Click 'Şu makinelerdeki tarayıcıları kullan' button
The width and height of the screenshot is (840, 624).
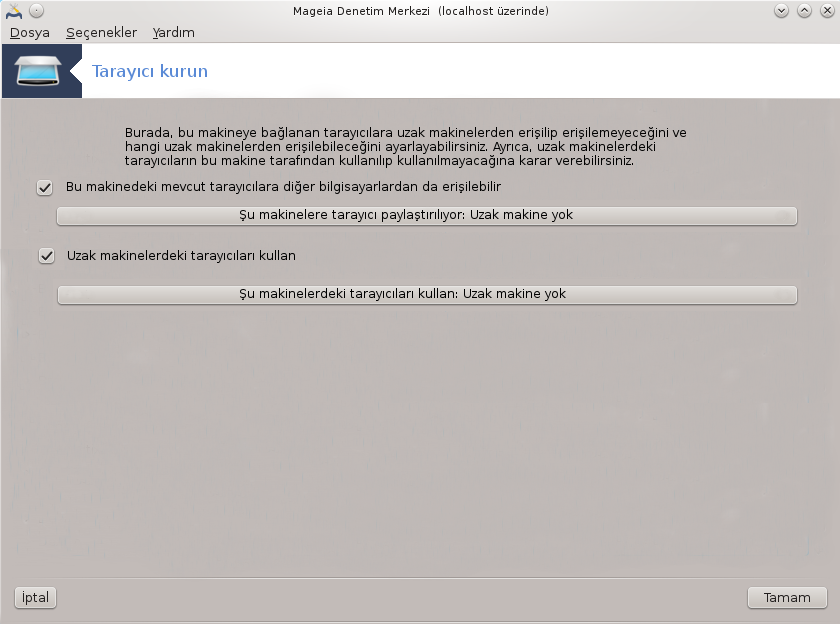pyautogui.click(x=427, y=295)
